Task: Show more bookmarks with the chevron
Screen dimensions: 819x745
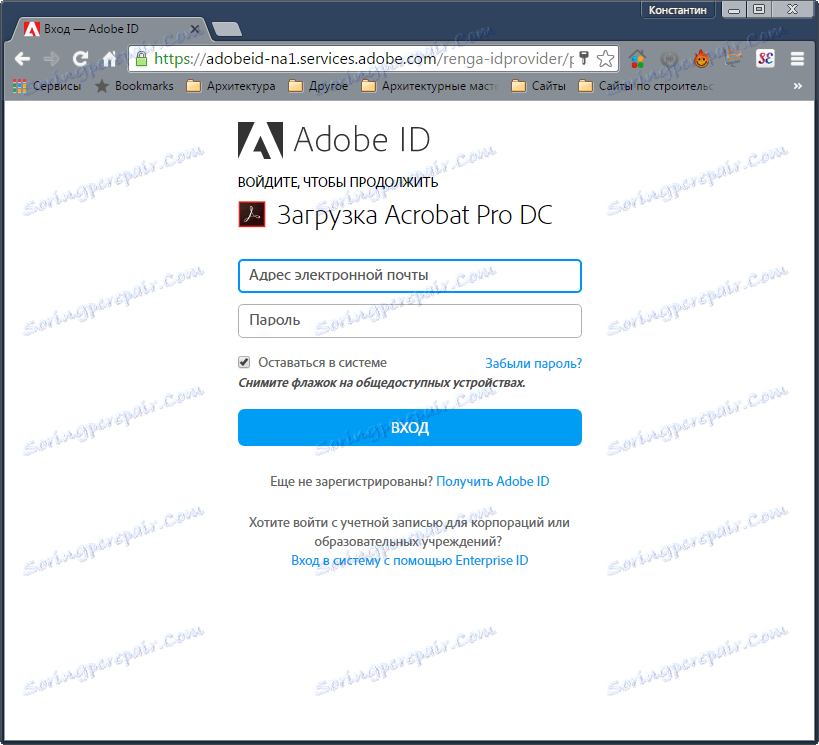Action: click(x=798, y=86)
